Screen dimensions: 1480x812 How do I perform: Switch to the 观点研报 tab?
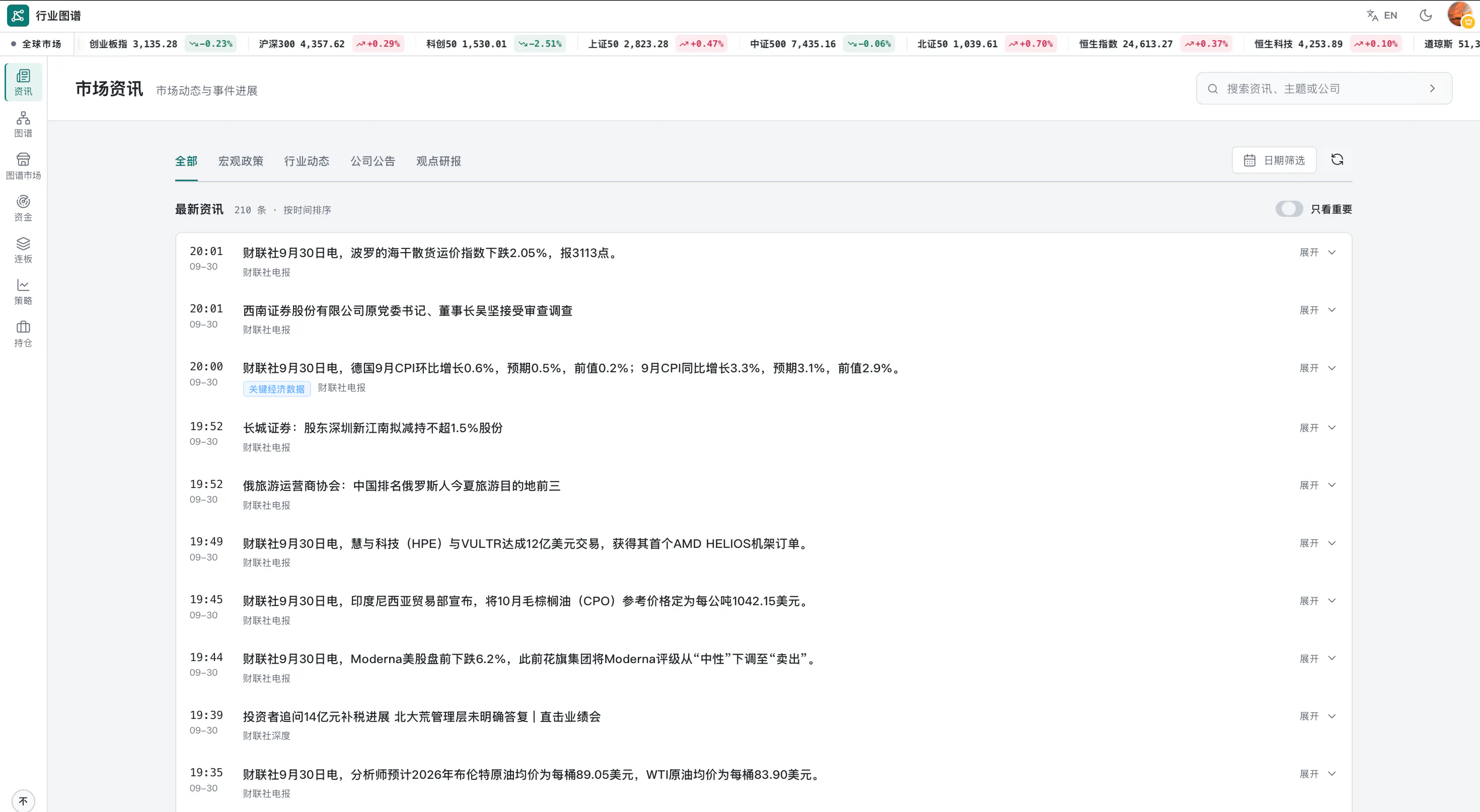438,161
